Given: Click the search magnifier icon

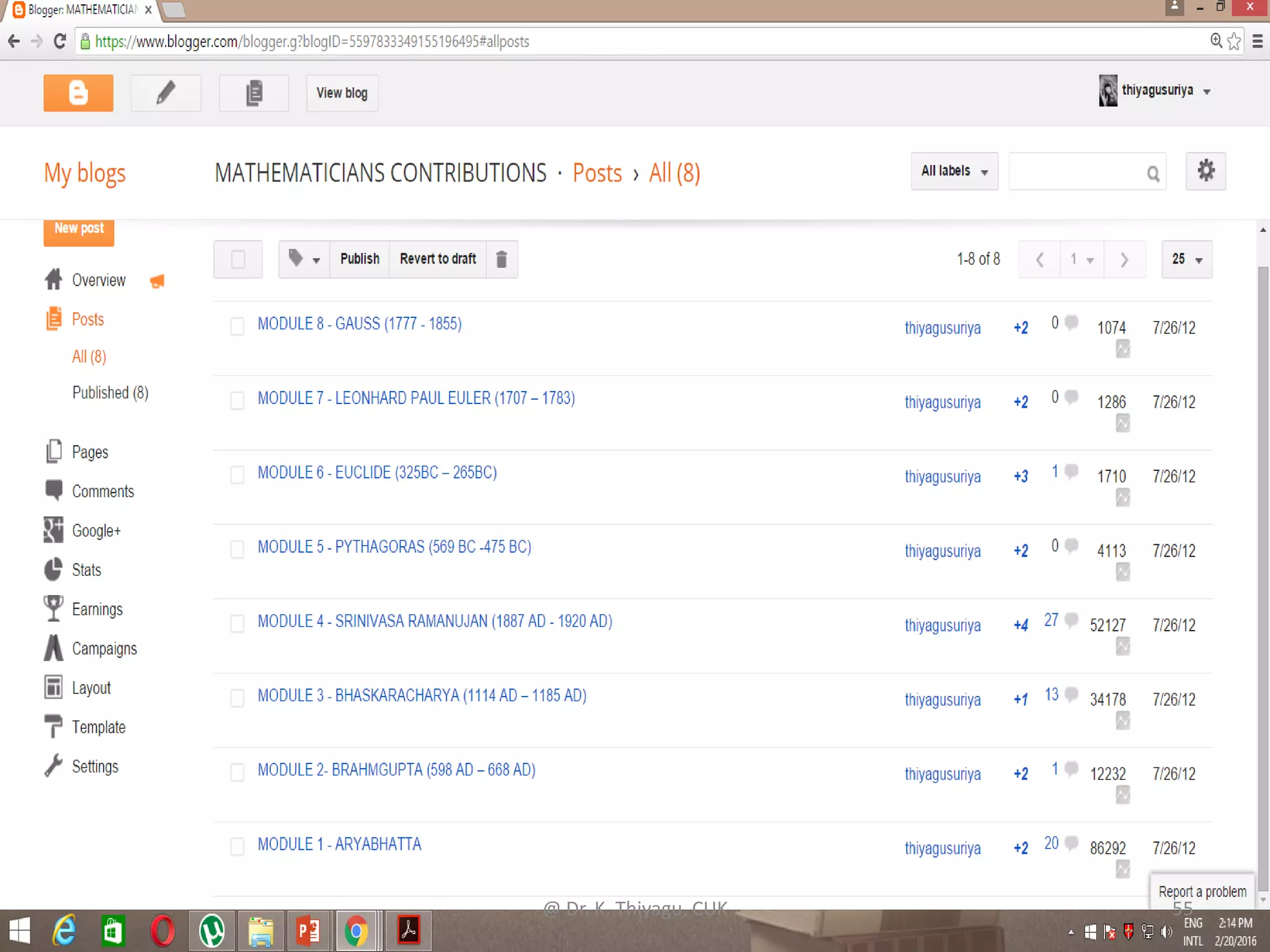Looking at the screenshot, I should coord(1153,174).
